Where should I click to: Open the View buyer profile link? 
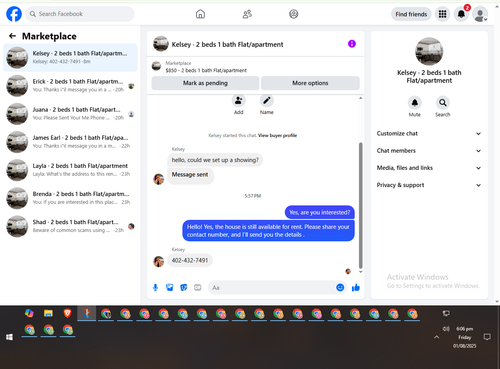coord(277,135)
